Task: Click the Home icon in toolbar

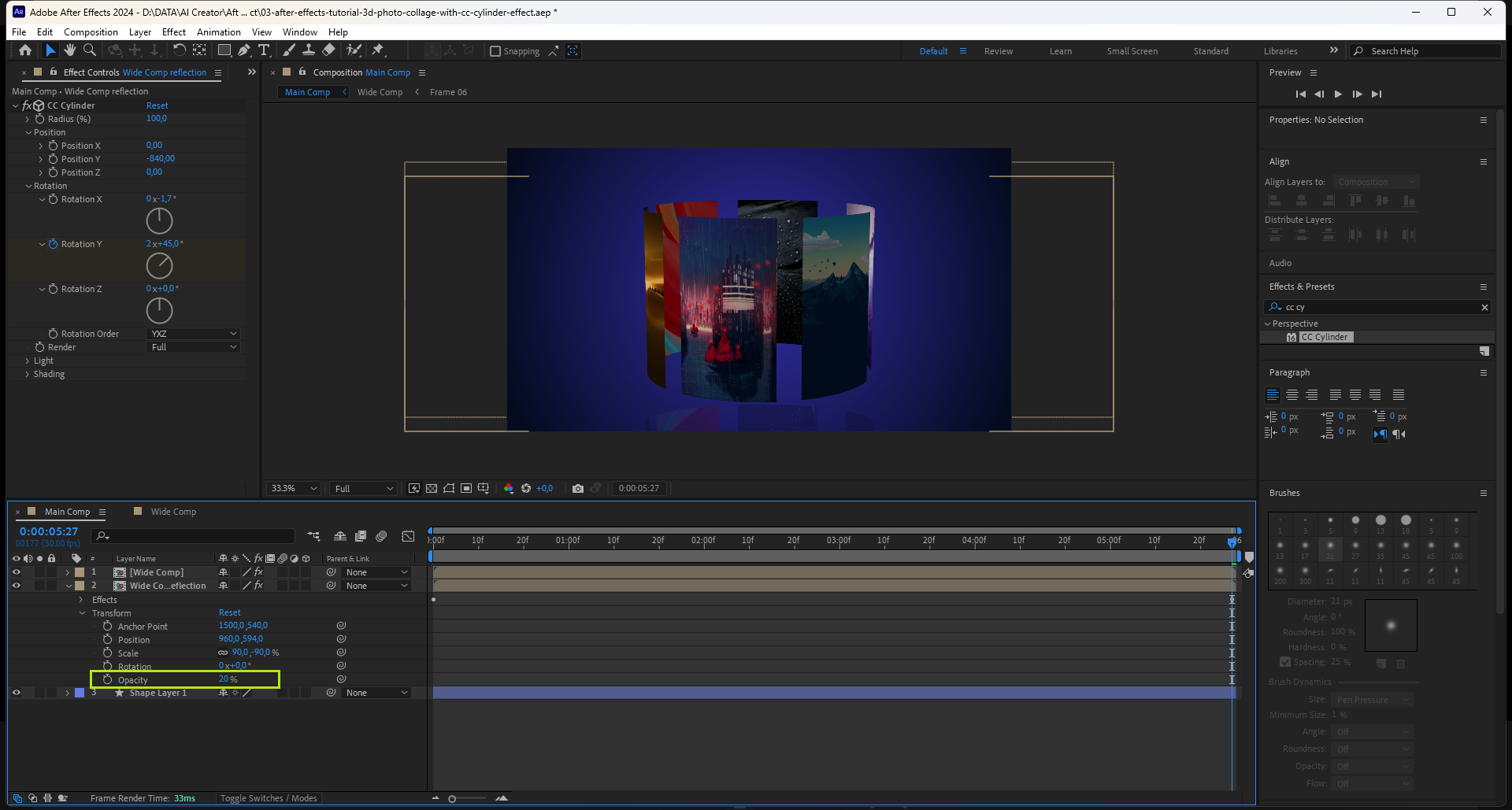Action: tap(25, 50)
